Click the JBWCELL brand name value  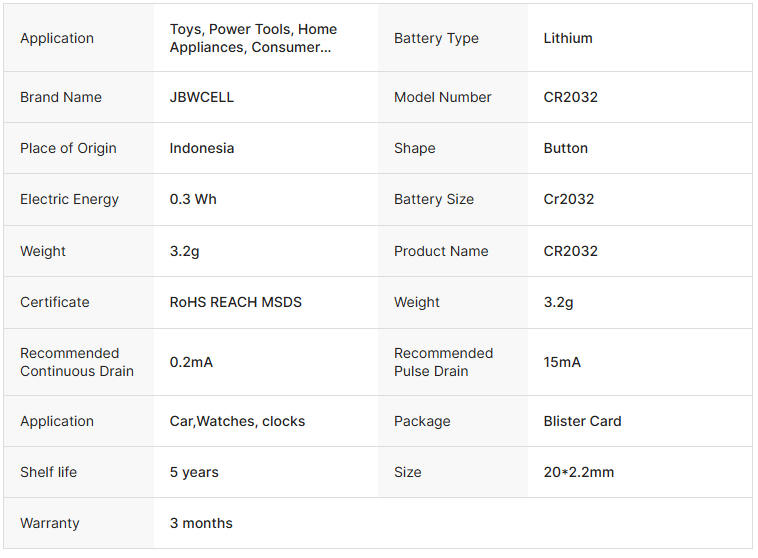pos(201,97)
